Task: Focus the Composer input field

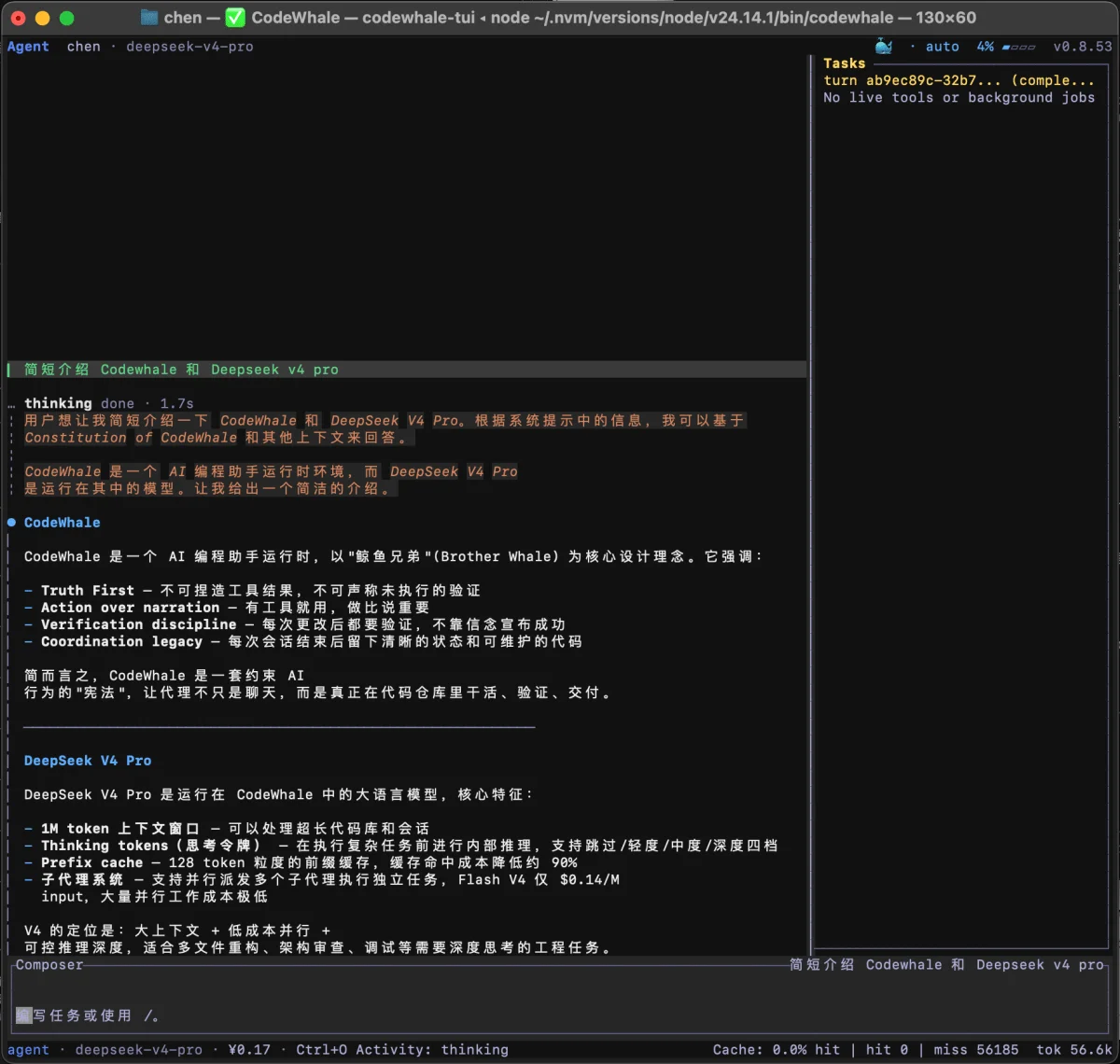Action: point(560,1015)
